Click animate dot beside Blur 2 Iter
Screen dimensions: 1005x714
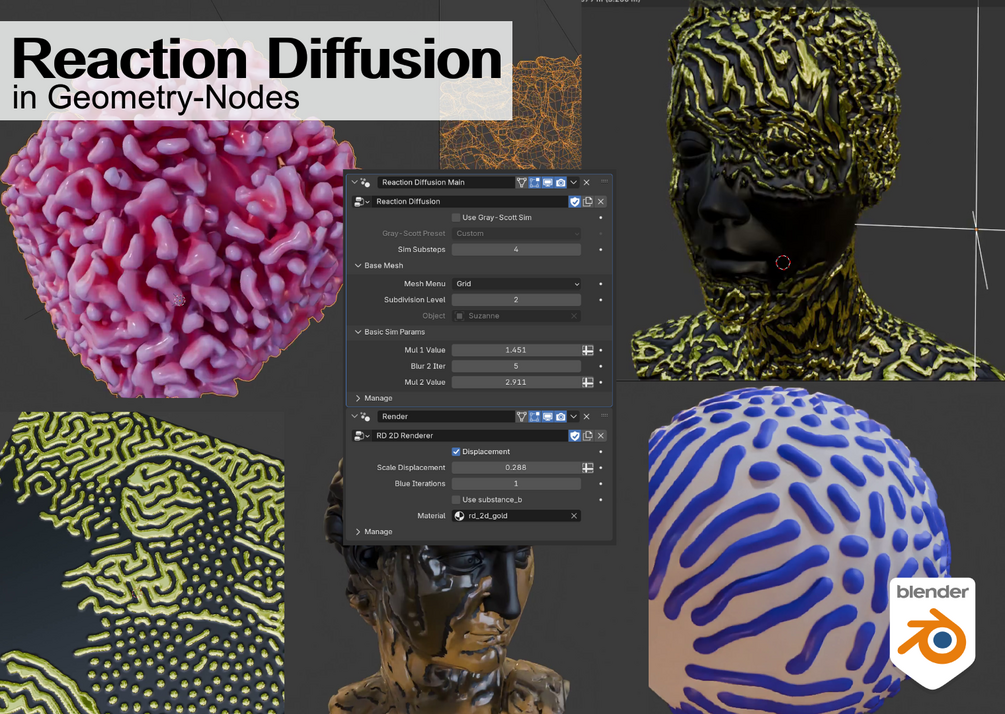(601, 367)
